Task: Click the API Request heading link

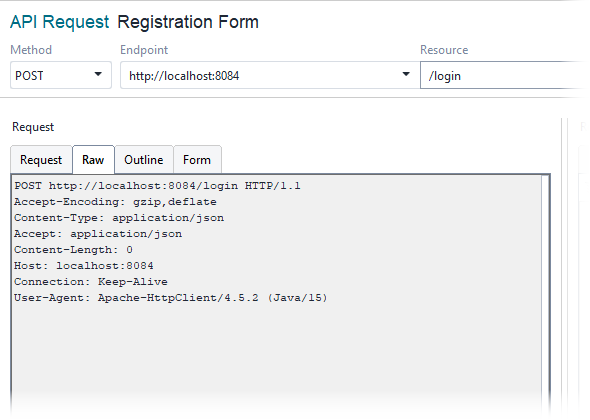Action: tap(59, 22)
